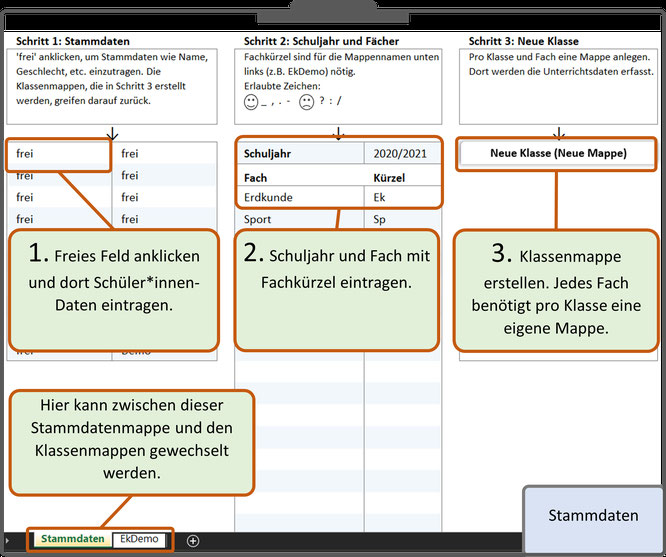
Task: Open the EkDemo sheet tab
Action: click(x=139, y=539)
